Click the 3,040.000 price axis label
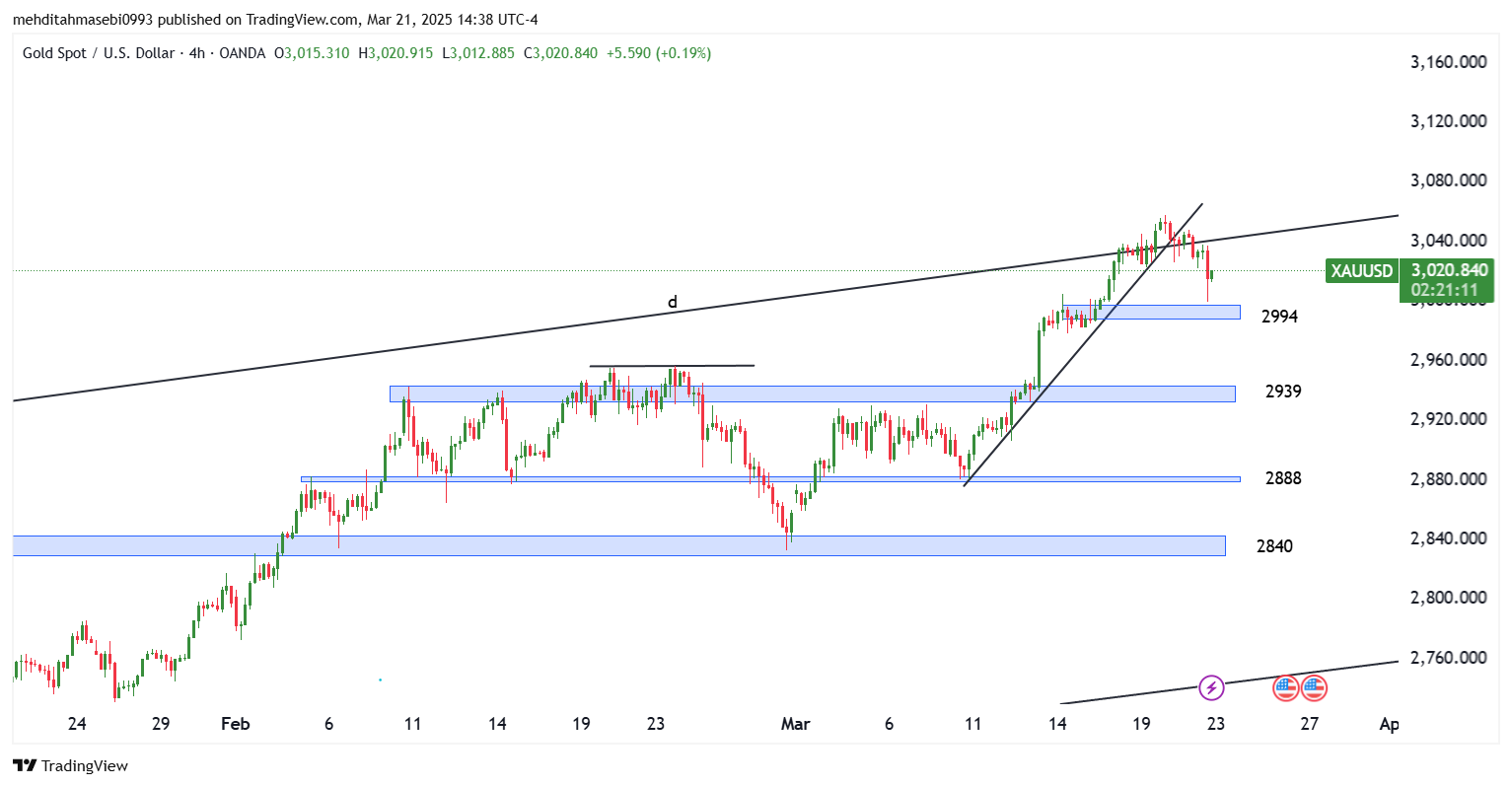Screen dimensions: 1512x787 point(1448,241)
